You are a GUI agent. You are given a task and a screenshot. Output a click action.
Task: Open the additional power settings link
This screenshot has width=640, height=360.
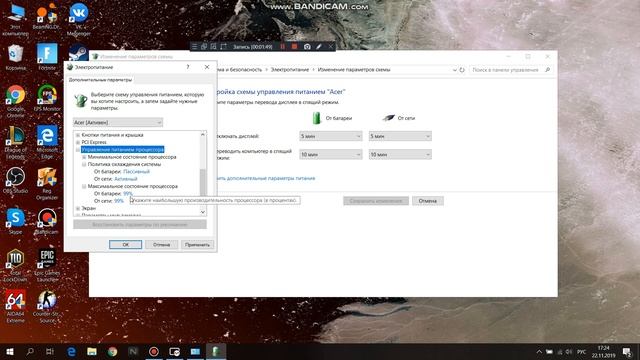pos(266,178)
